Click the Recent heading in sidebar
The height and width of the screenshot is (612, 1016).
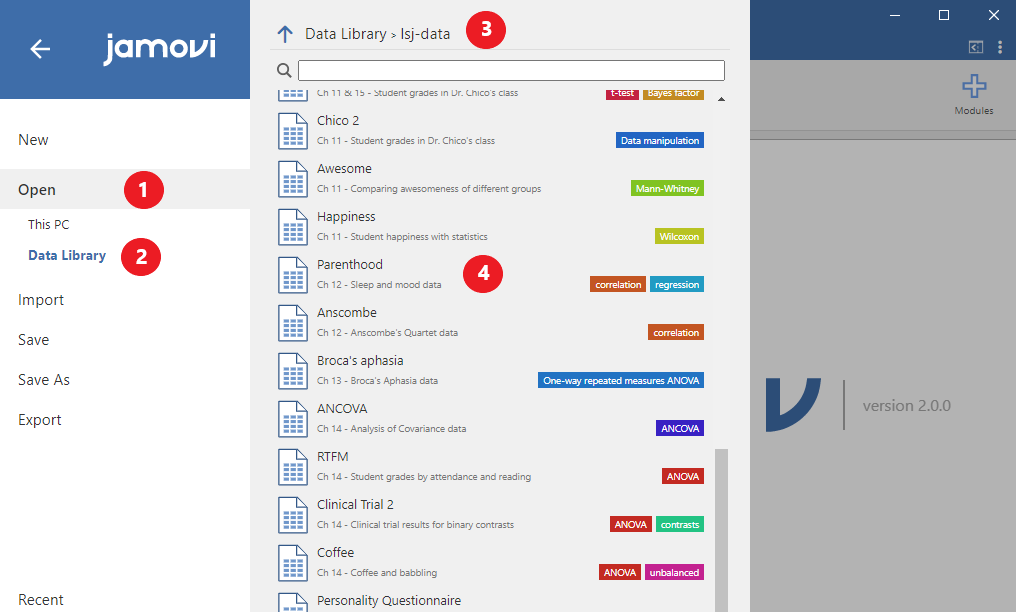(x=41, y=600)
